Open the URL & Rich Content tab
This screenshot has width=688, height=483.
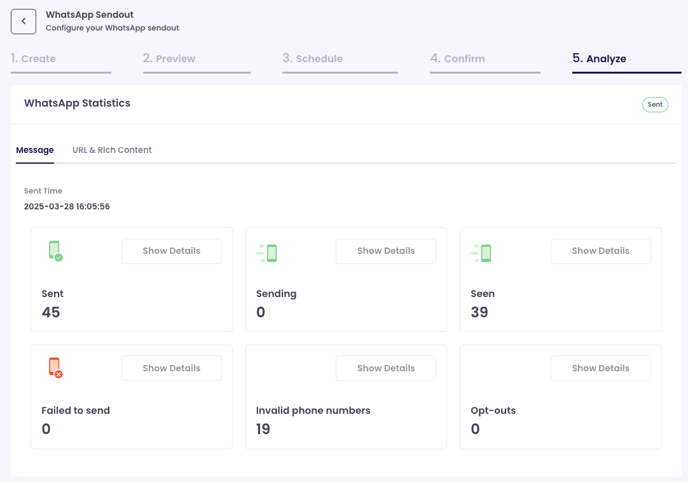tap(112, 150)
